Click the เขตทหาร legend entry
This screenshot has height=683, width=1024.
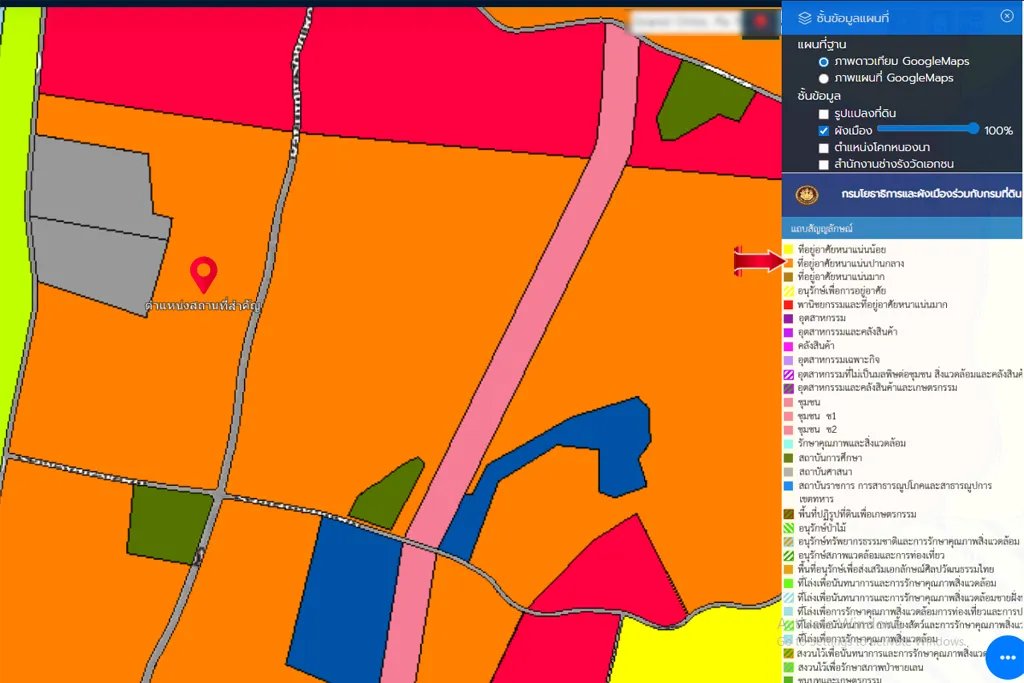pyautogui.click(x=816, y=499)
